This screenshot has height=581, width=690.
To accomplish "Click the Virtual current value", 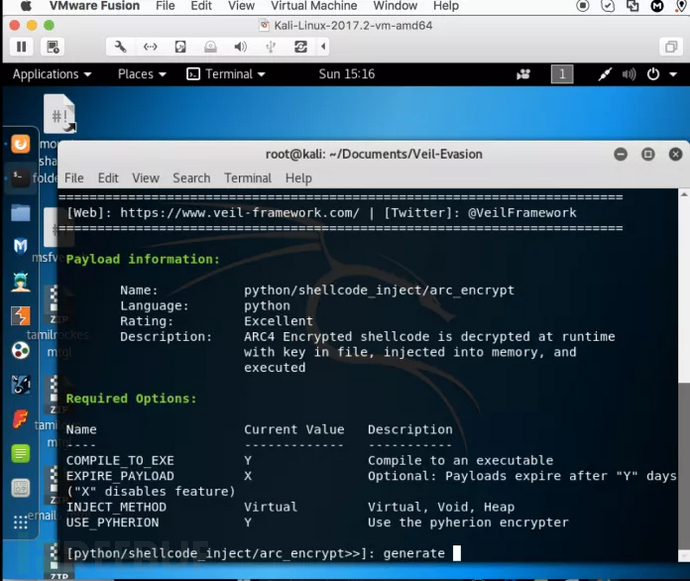I will click(x=271, y=507).
